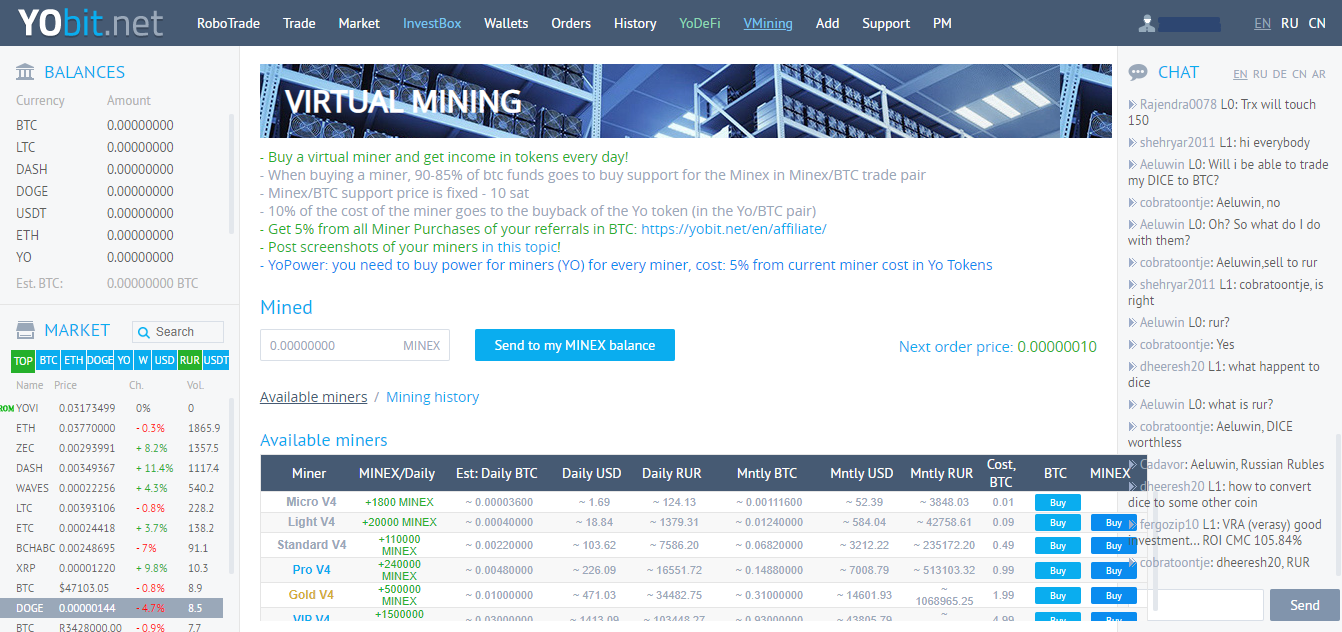Open the VMining menu item

(x=767, y=23)
